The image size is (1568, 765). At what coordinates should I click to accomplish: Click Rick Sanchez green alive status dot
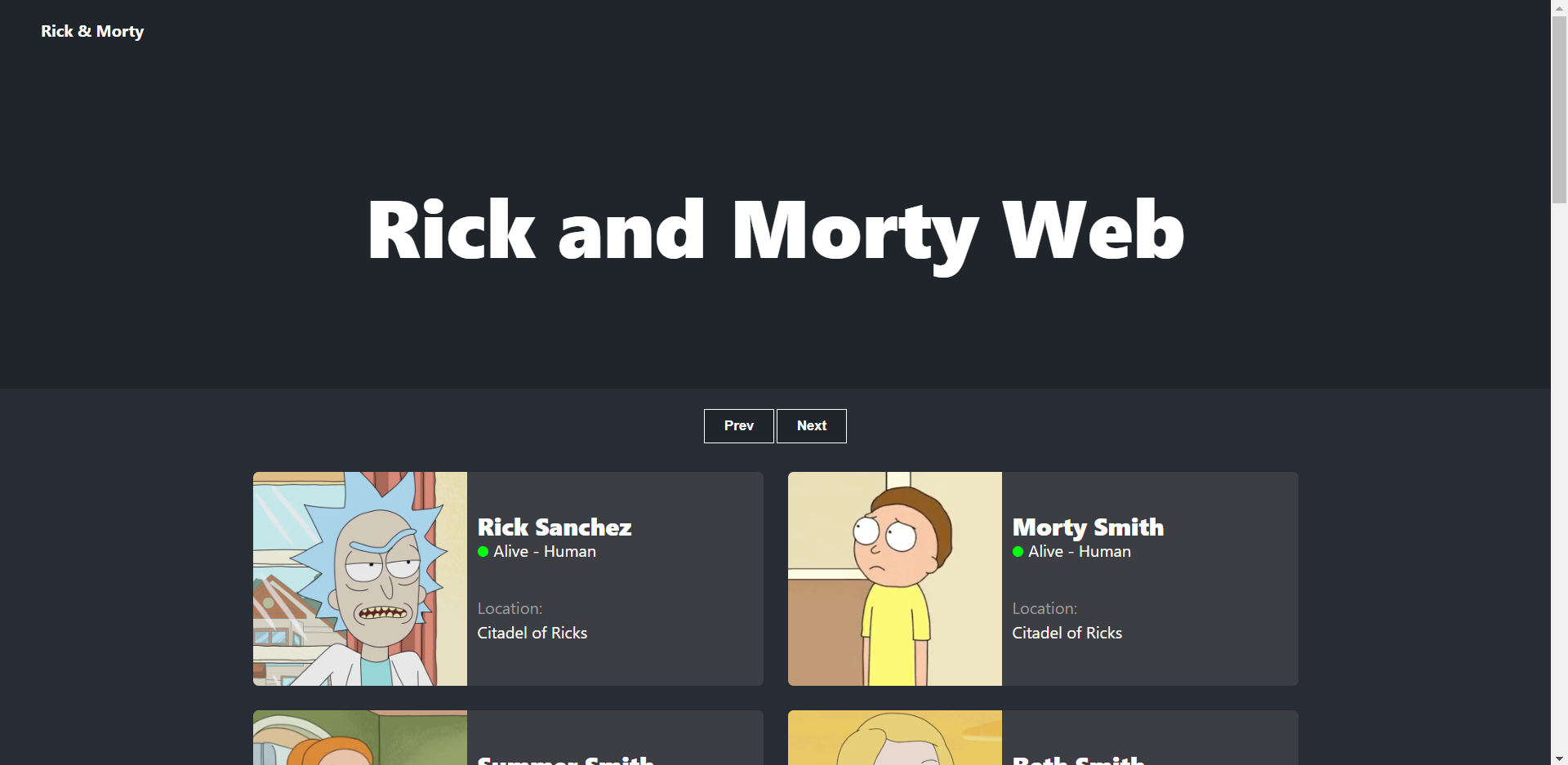[483, 552]
